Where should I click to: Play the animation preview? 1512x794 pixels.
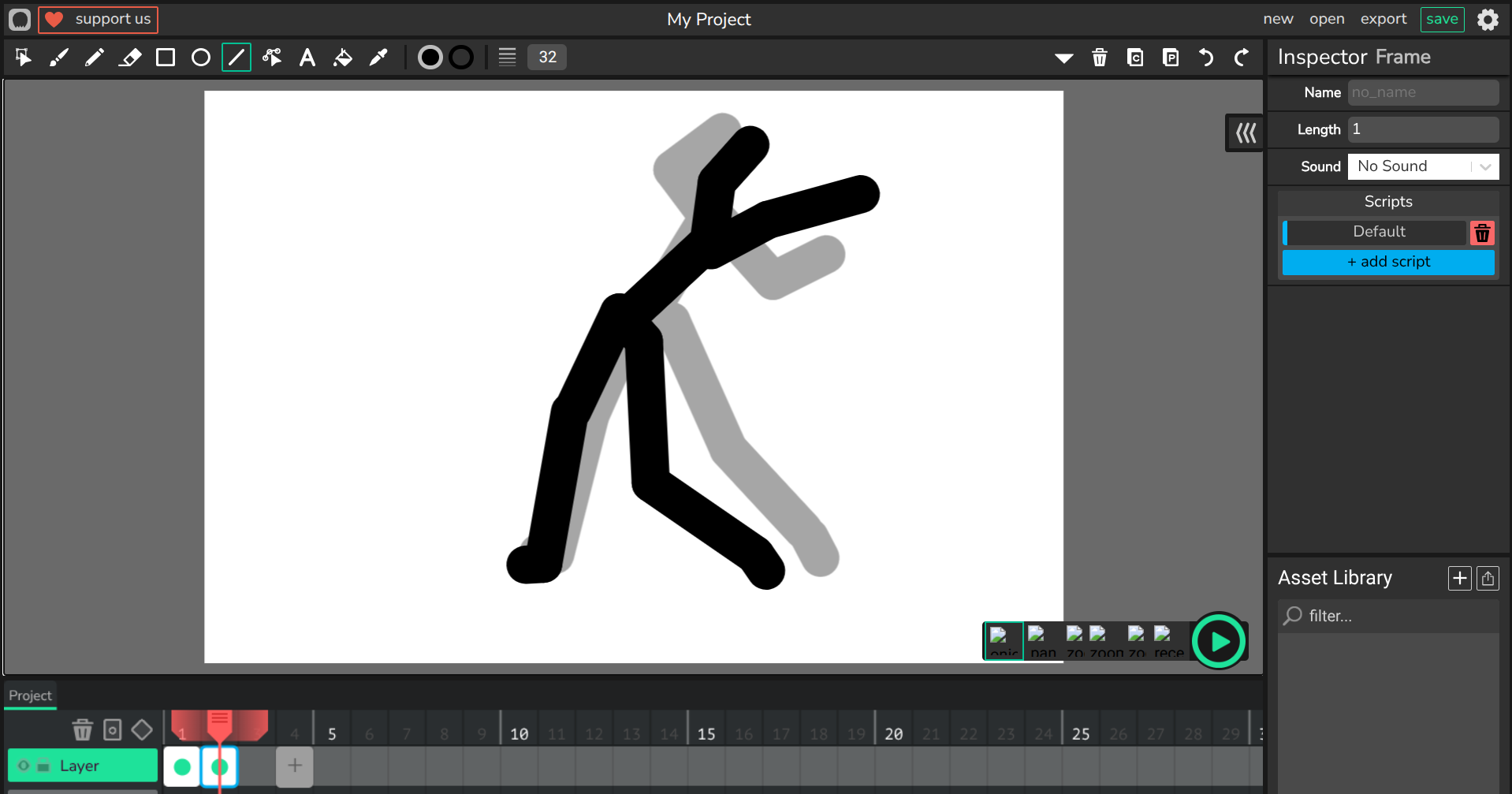(1219, 641)
